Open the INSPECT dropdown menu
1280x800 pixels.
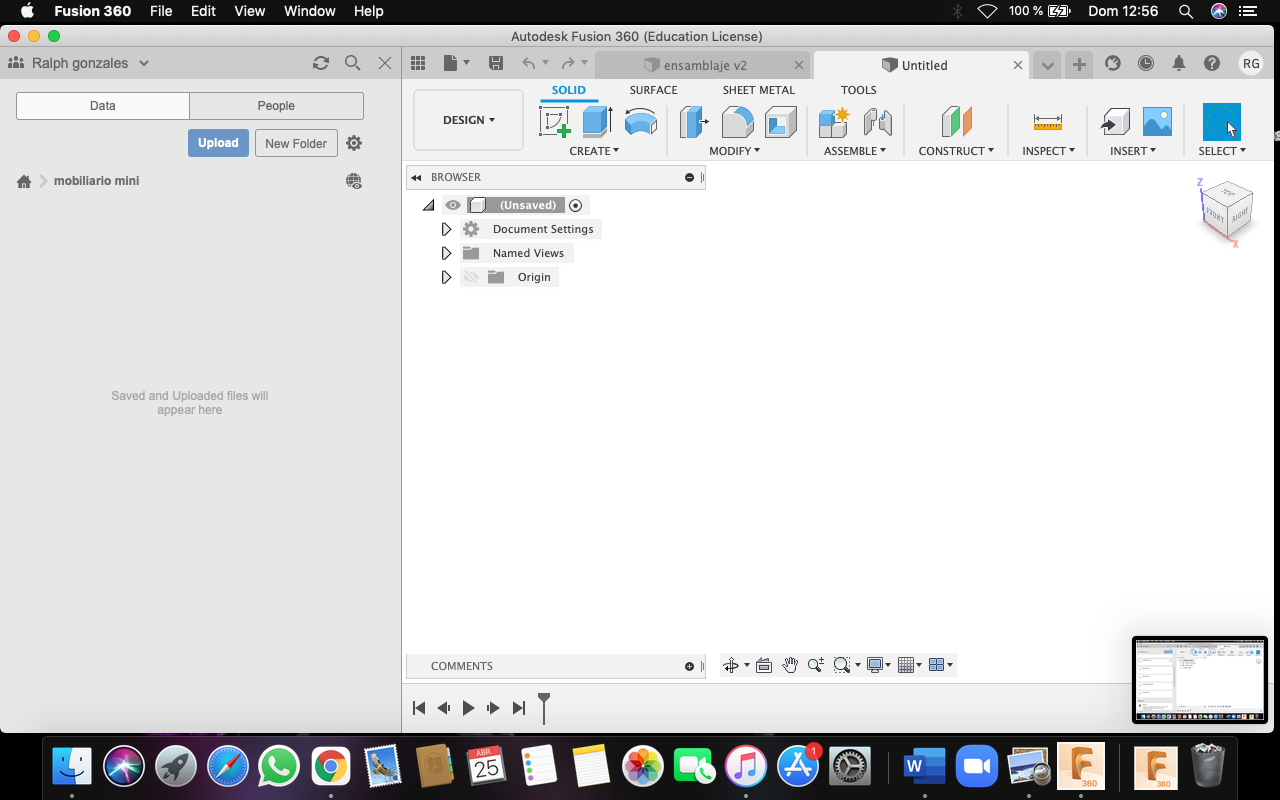[x=1048, y=151]
